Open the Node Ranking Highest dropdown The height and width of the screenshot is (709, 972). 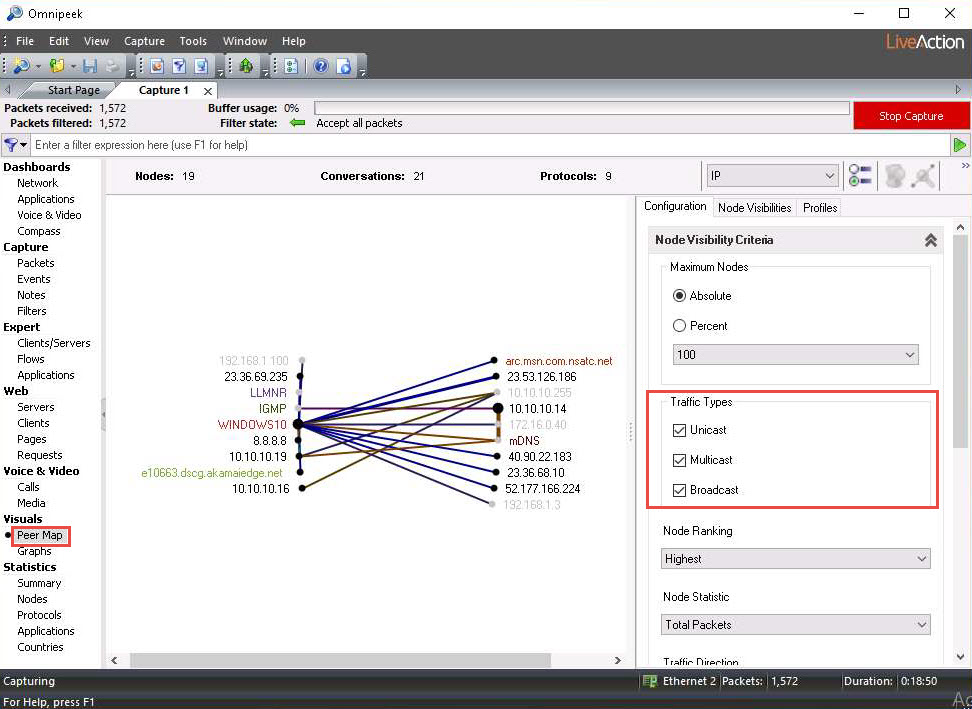795,558
